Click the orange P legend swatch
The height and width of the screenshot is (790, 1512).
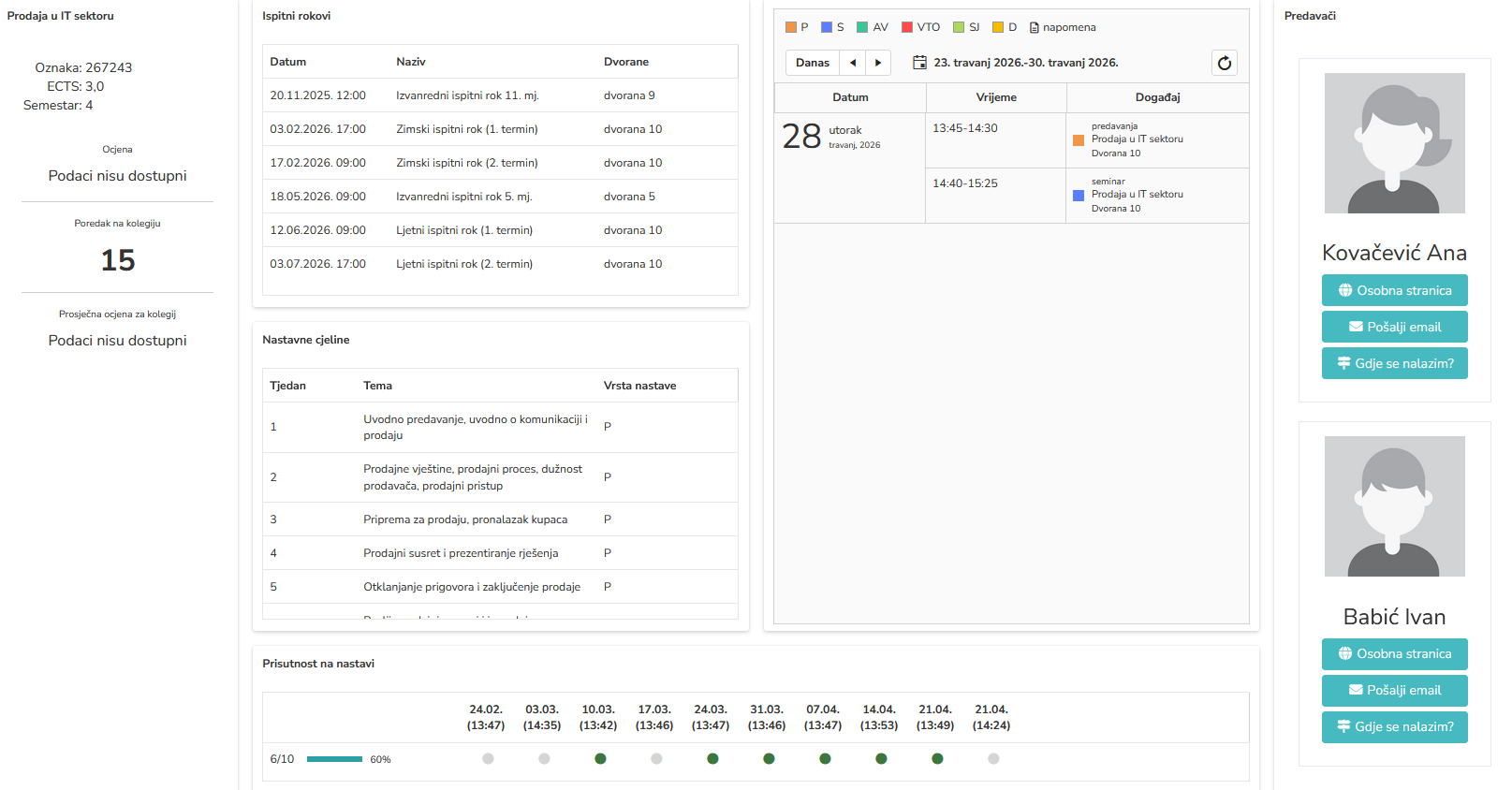791,27
